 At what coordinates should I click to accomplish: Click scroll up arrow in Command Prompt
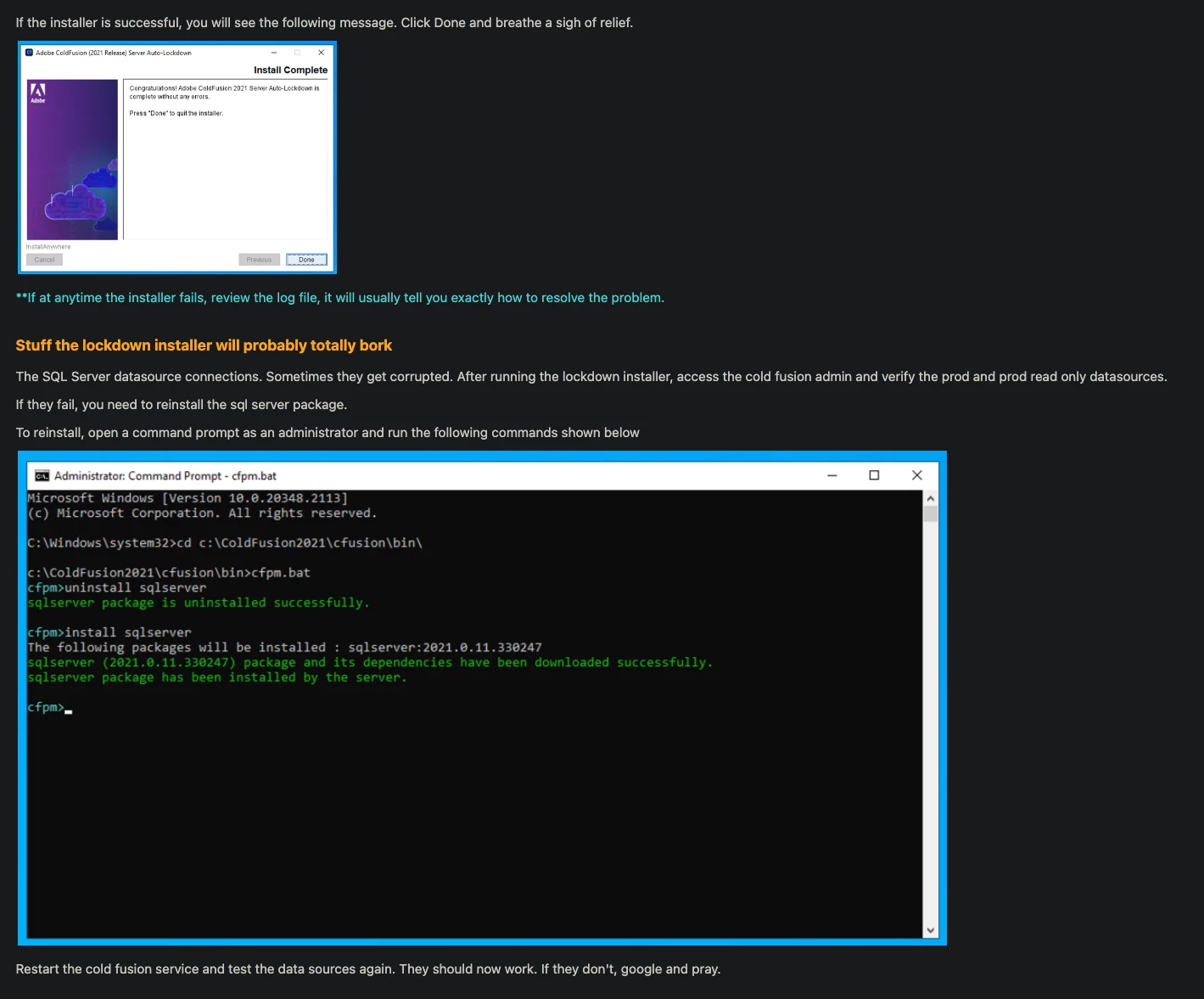(x=931, y=498)
